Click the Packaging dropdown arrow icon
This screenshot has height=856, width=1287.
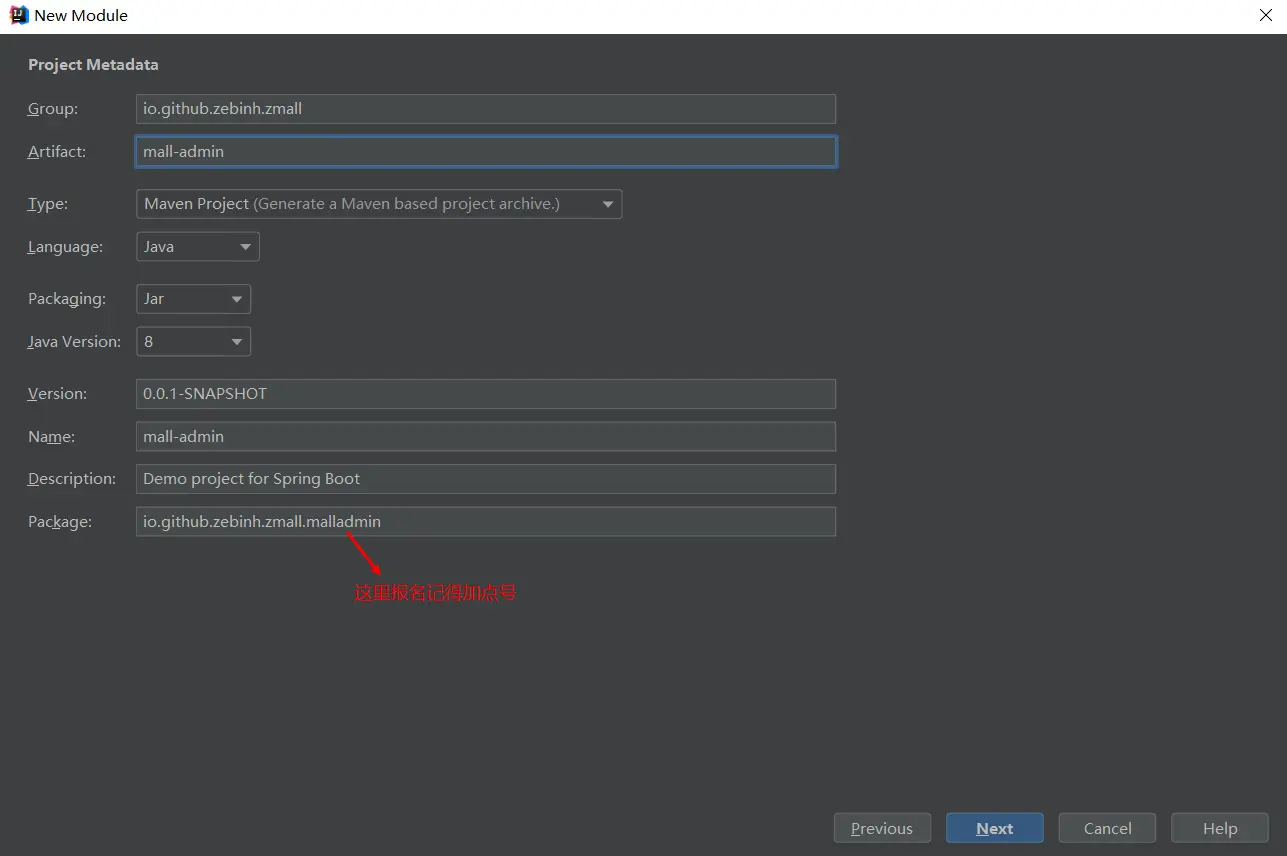pos(236,299)
